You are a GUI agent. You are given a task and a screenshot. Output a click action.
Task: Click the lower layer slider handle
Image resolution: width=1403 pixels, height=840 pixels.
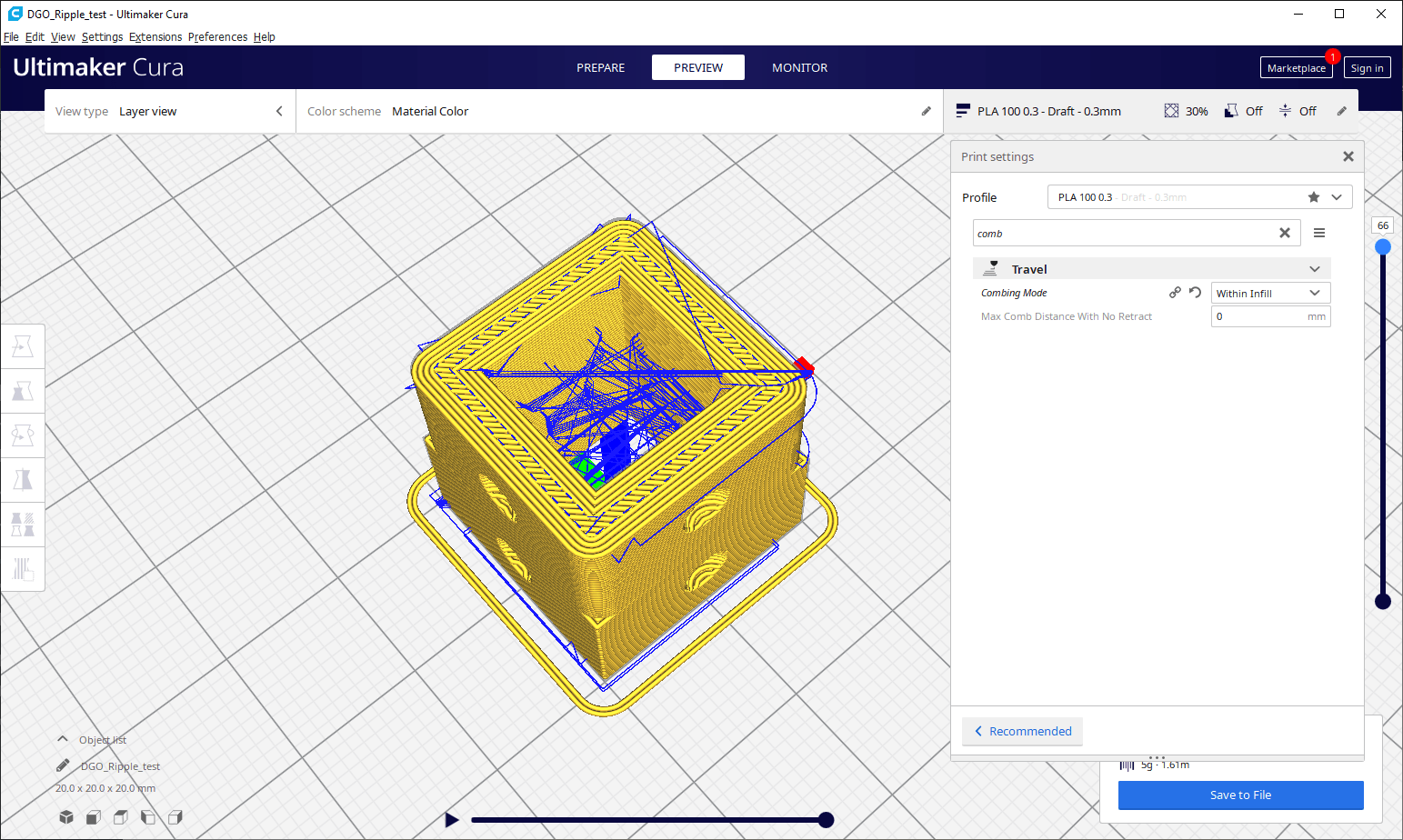click(1383, 601)
